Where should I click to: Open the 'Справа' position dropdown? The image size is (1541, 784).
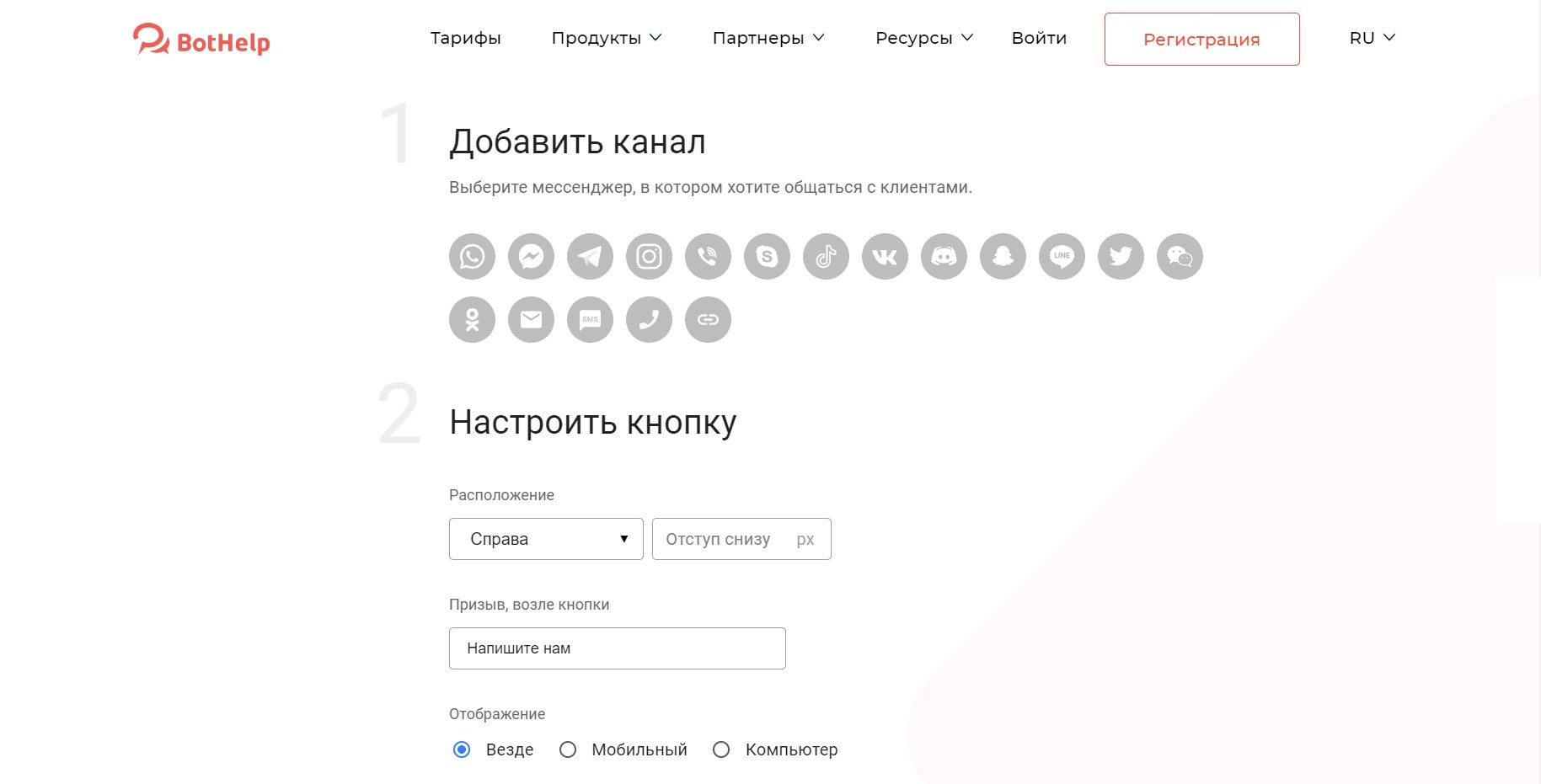tap(545, 539)
